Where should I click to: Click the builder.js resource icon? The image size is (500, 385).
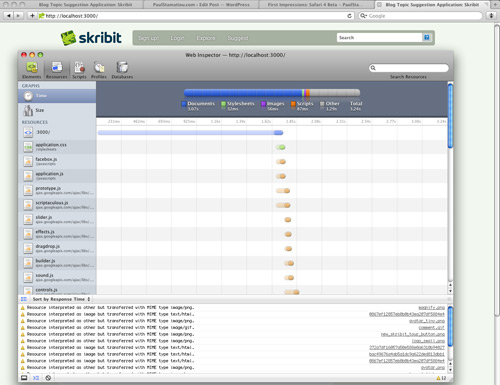tap(28, 263)
